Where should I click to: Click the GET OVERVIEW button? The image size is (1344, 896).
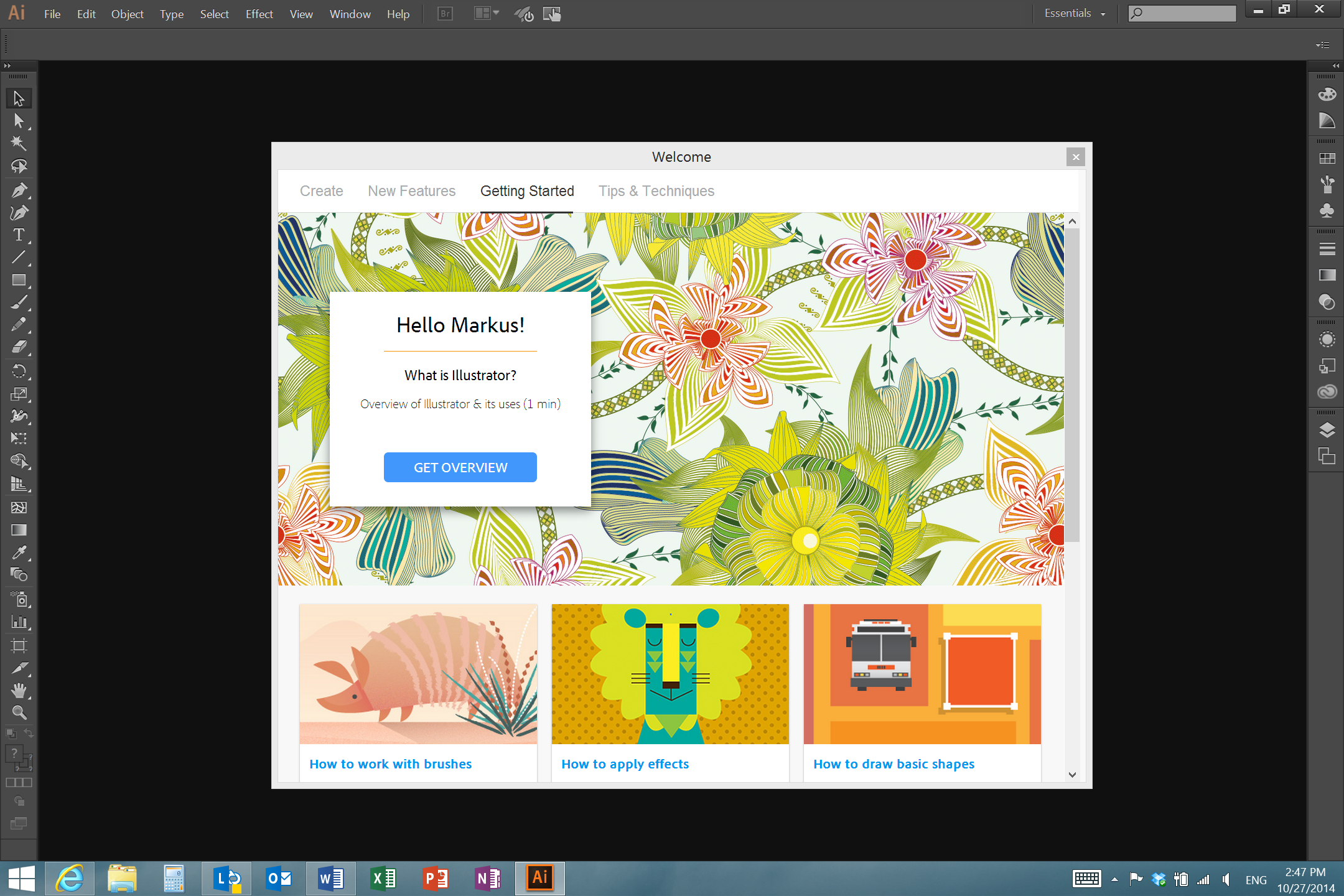tap(460, 467)
